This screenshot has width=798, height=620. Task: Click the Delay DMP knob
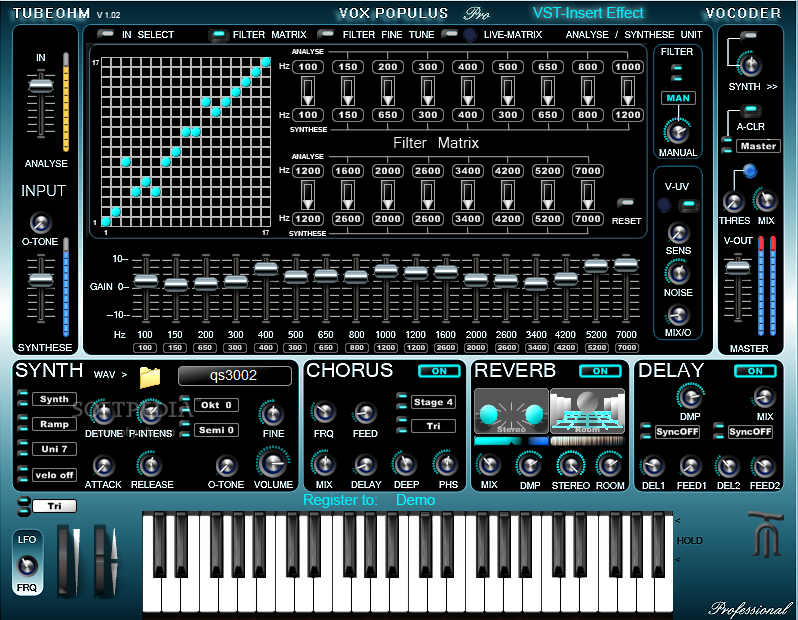click(x=690, y=396)
